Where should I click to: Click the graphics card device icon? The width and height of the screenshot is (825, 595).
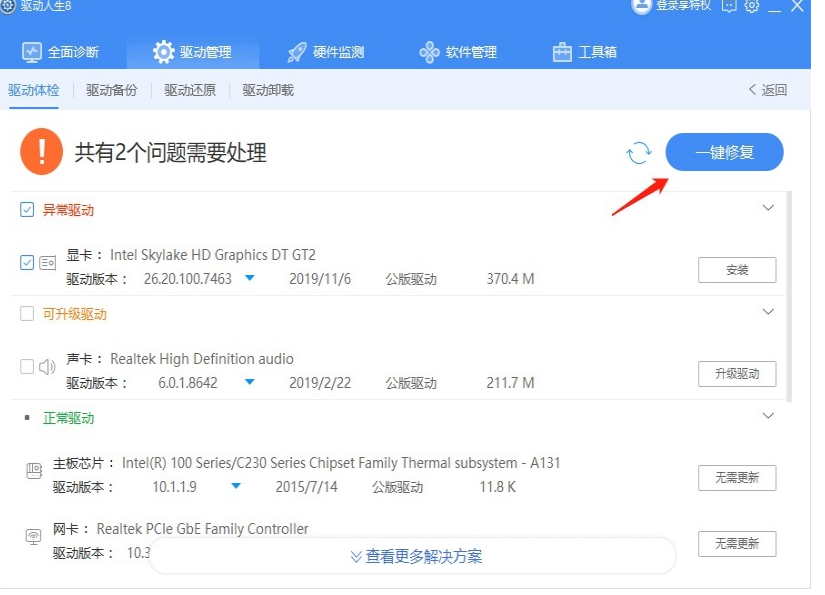[47, 263]
